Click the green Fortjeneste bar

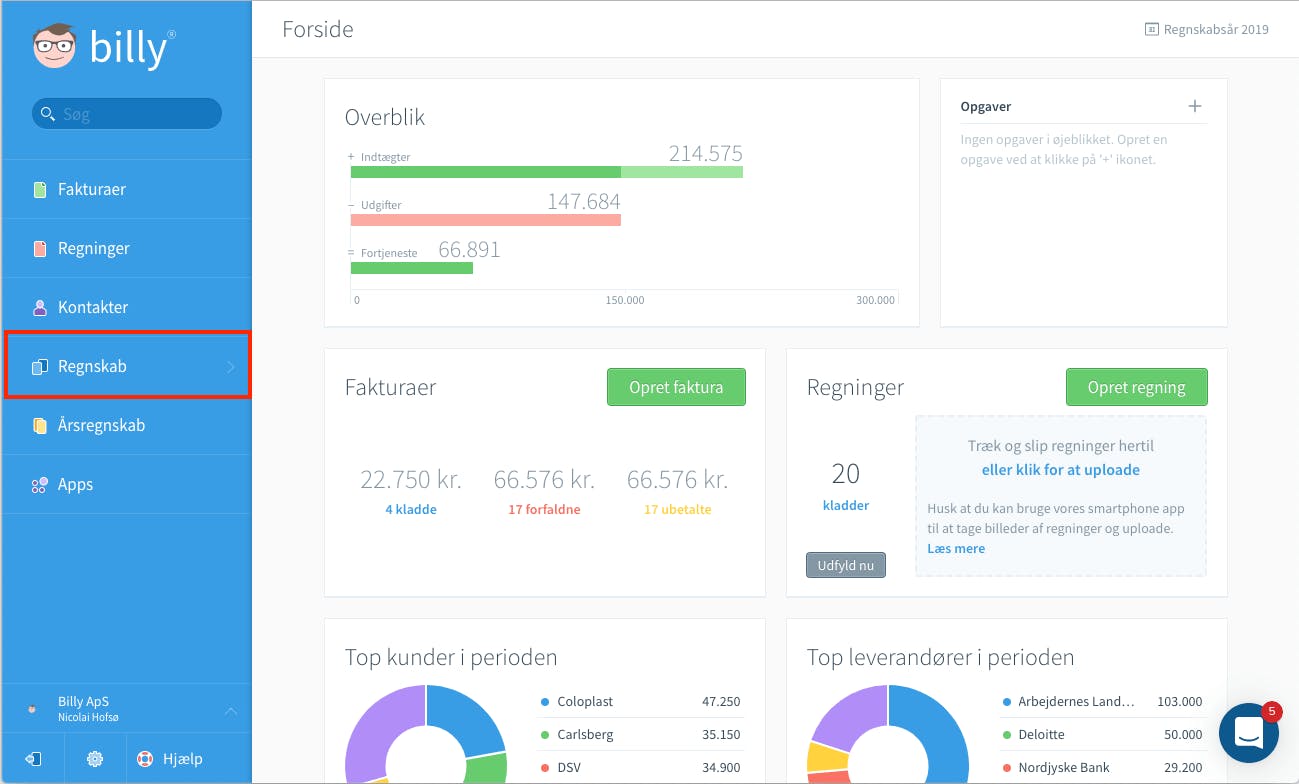412,267
